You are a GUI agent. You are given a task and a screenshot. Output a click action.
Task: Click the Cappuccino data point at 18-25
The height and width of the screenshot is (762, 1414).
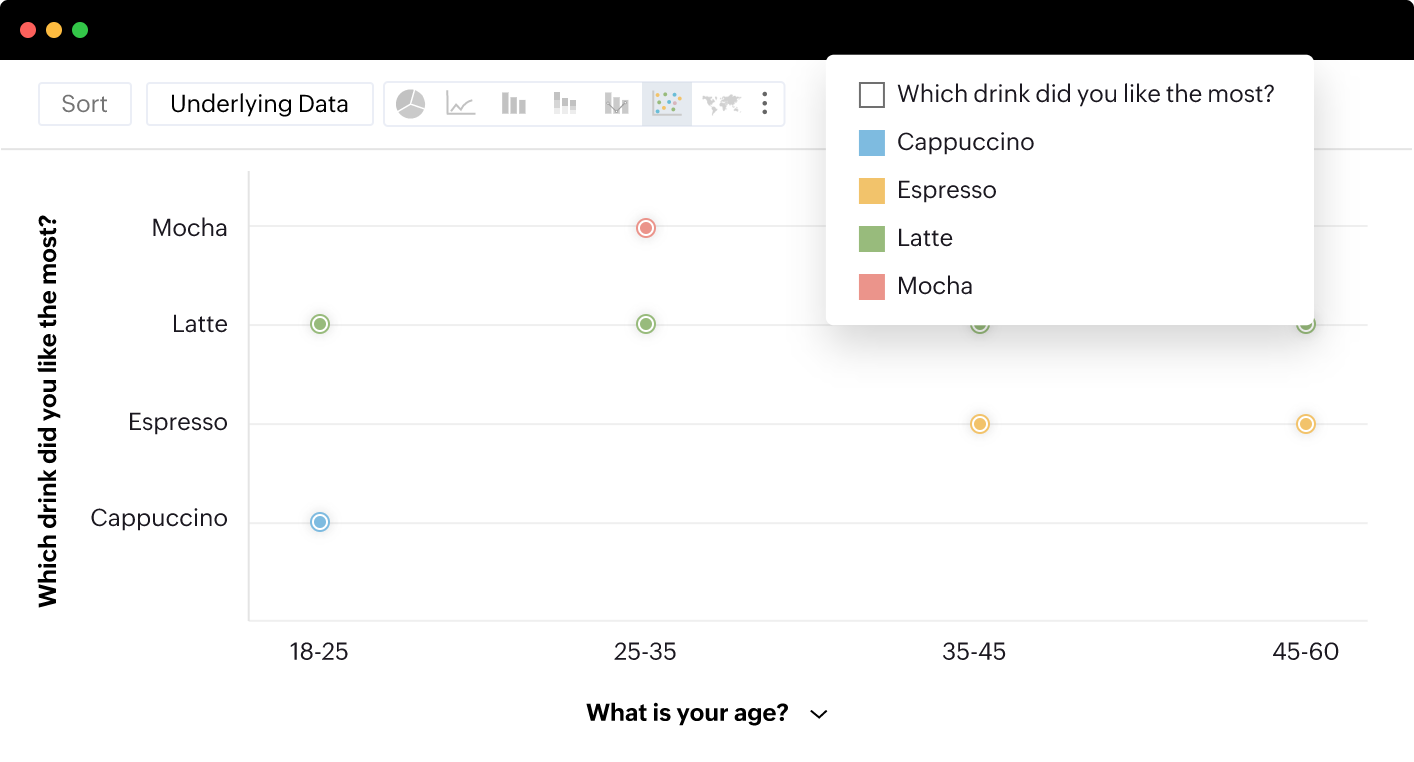[x=320, y=522]
